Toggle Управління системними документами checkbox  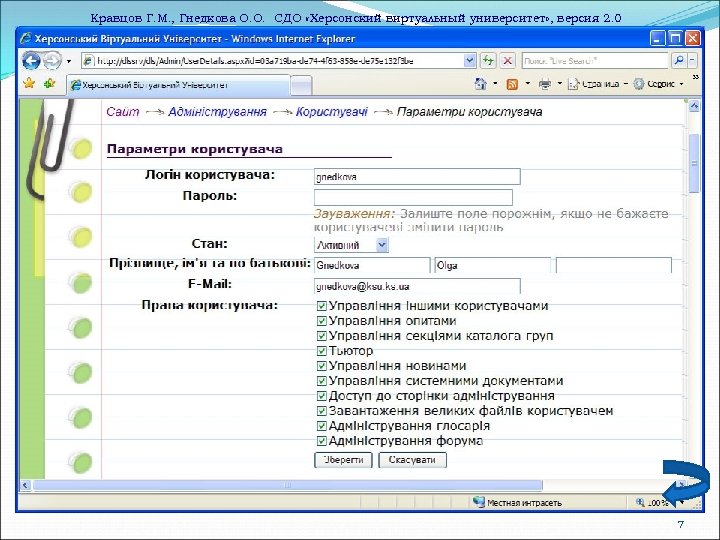[322, 381]
